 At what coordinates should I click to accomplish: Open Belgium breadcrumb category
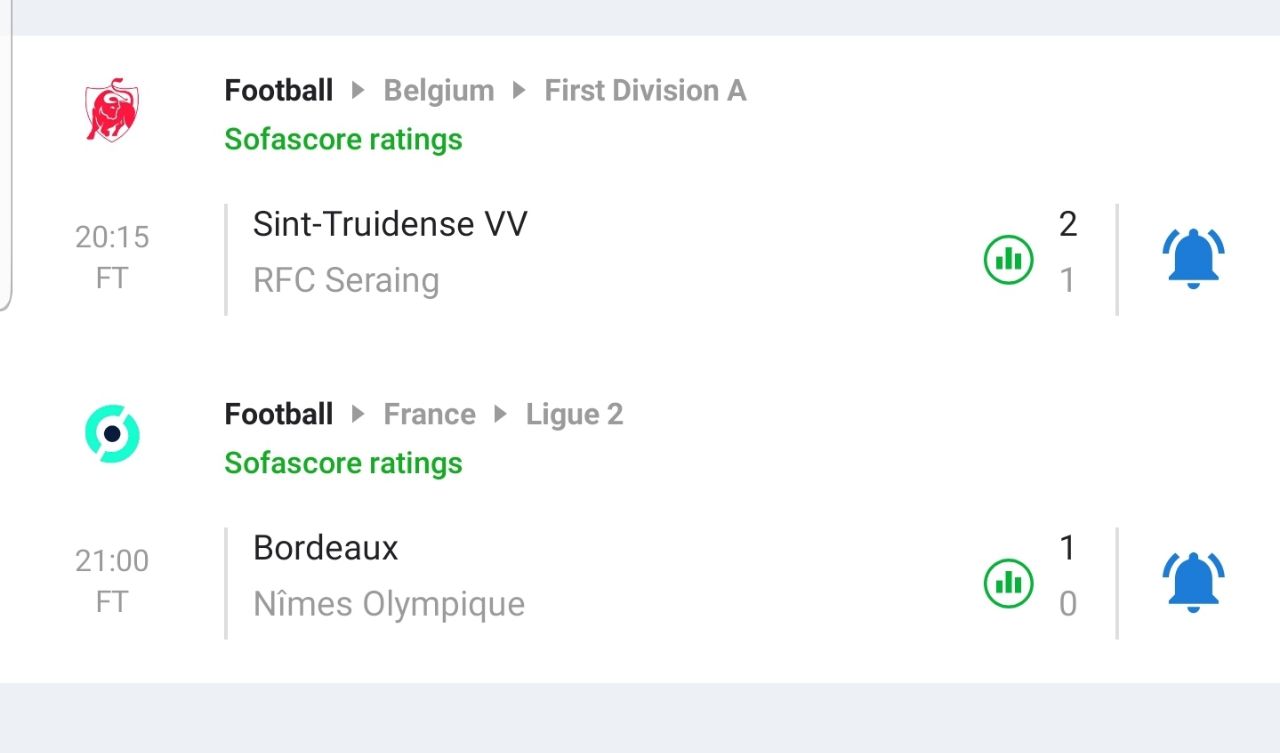(439, 91)
